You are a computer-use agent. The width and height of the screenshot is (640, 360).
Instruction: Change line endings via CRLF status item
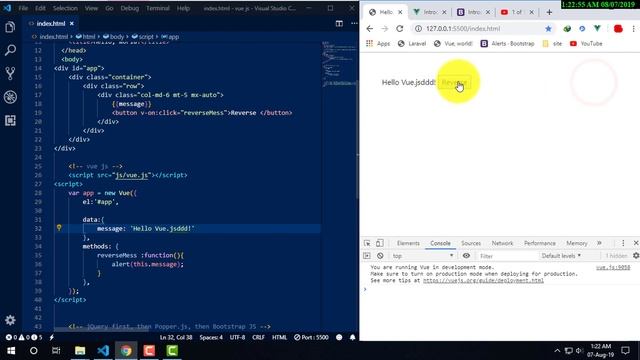coord(258,338)
